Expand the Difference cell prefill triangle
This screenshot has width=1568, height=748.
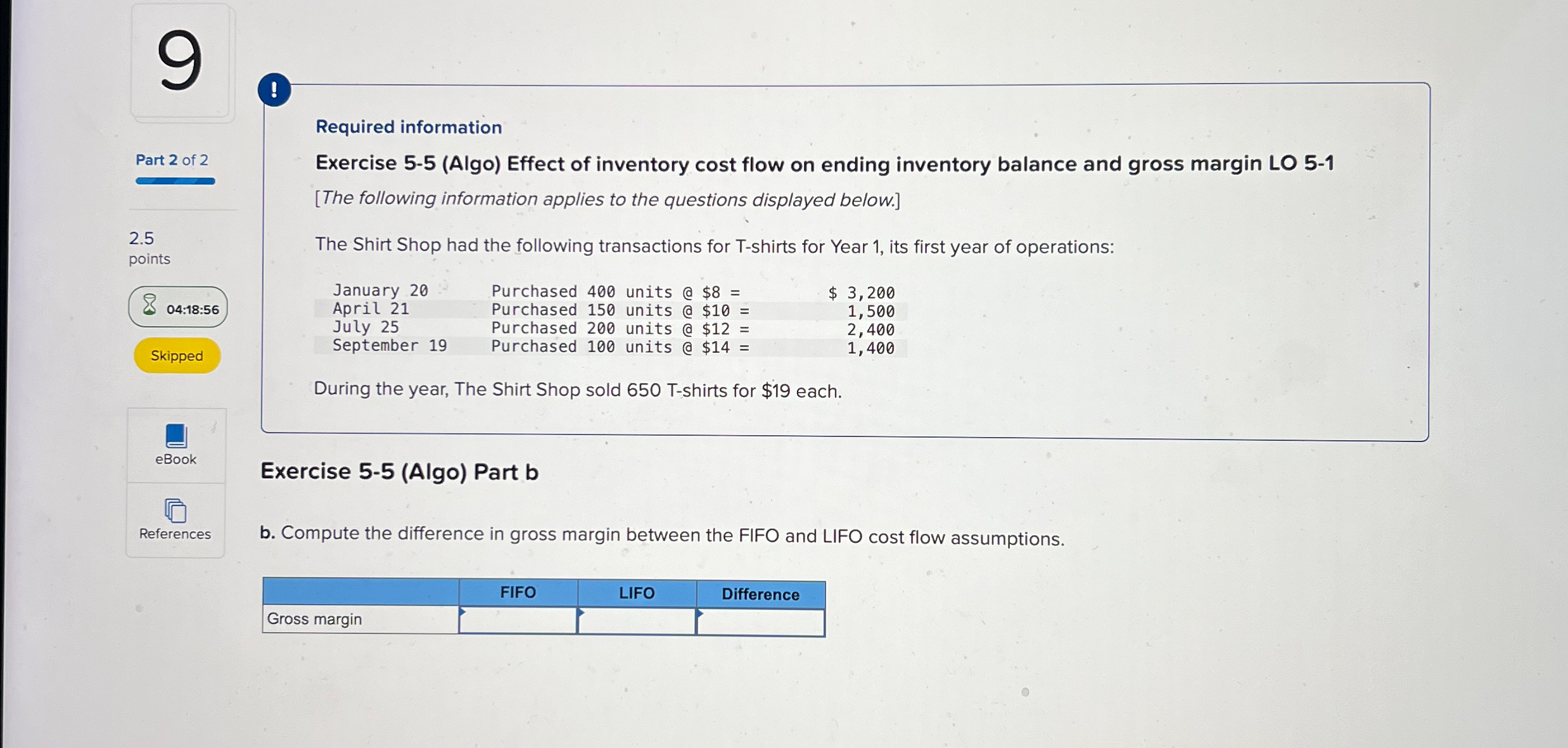(701, 612)
